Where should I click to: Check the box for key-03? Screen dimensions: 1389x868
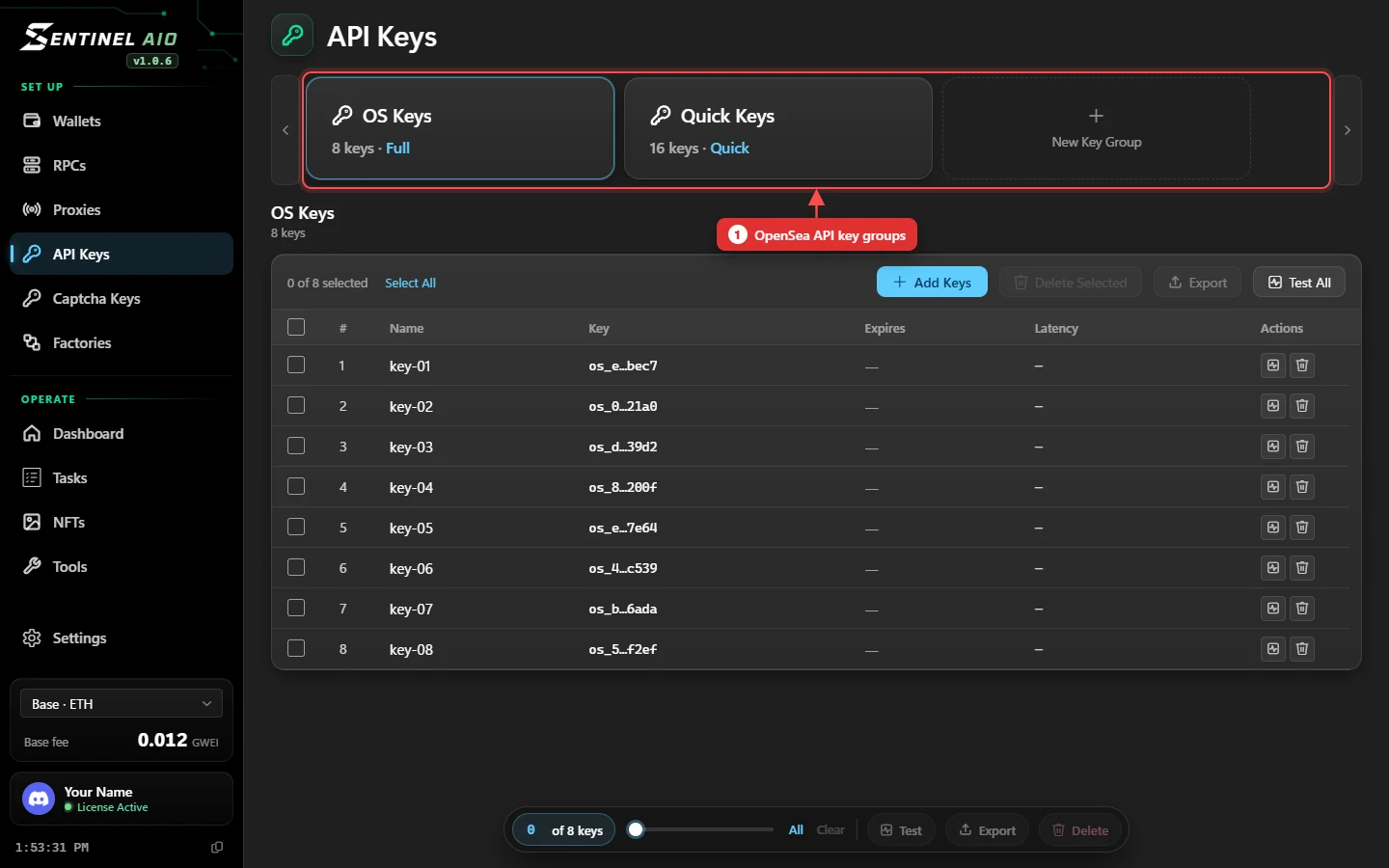click(x=296, y=446)
